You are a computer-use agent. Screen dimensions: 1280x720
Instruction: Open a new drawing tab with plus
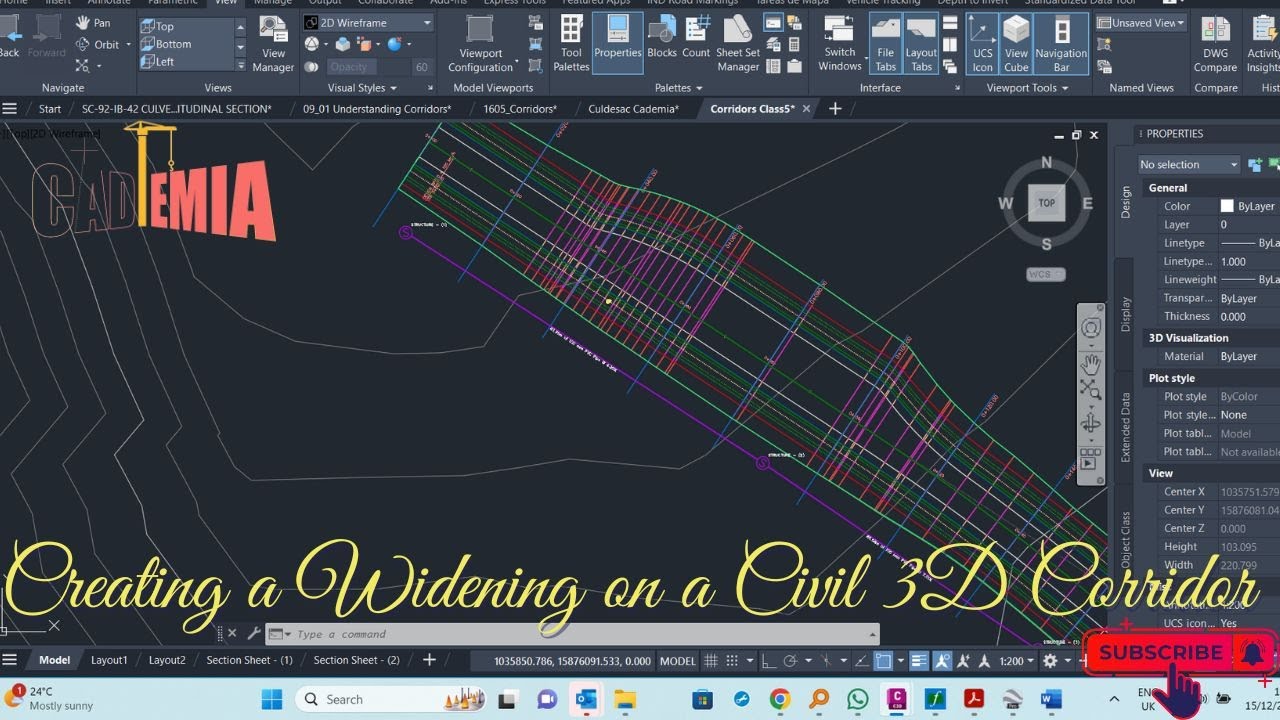click(x=835, y=109)
